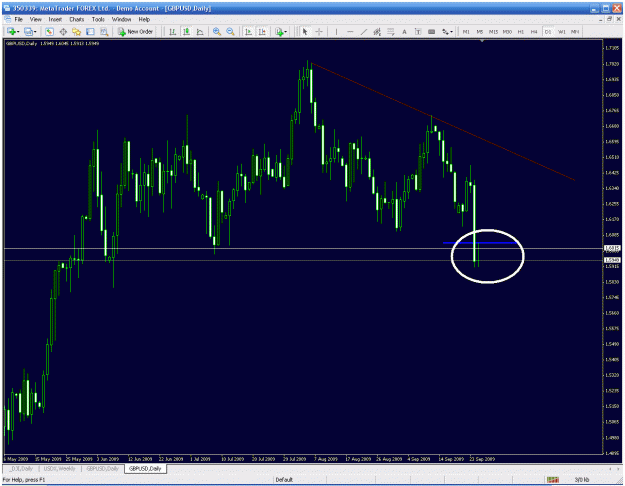Select the equidistant channel tool
Viewport: 625px width, 486px height.
377,31
